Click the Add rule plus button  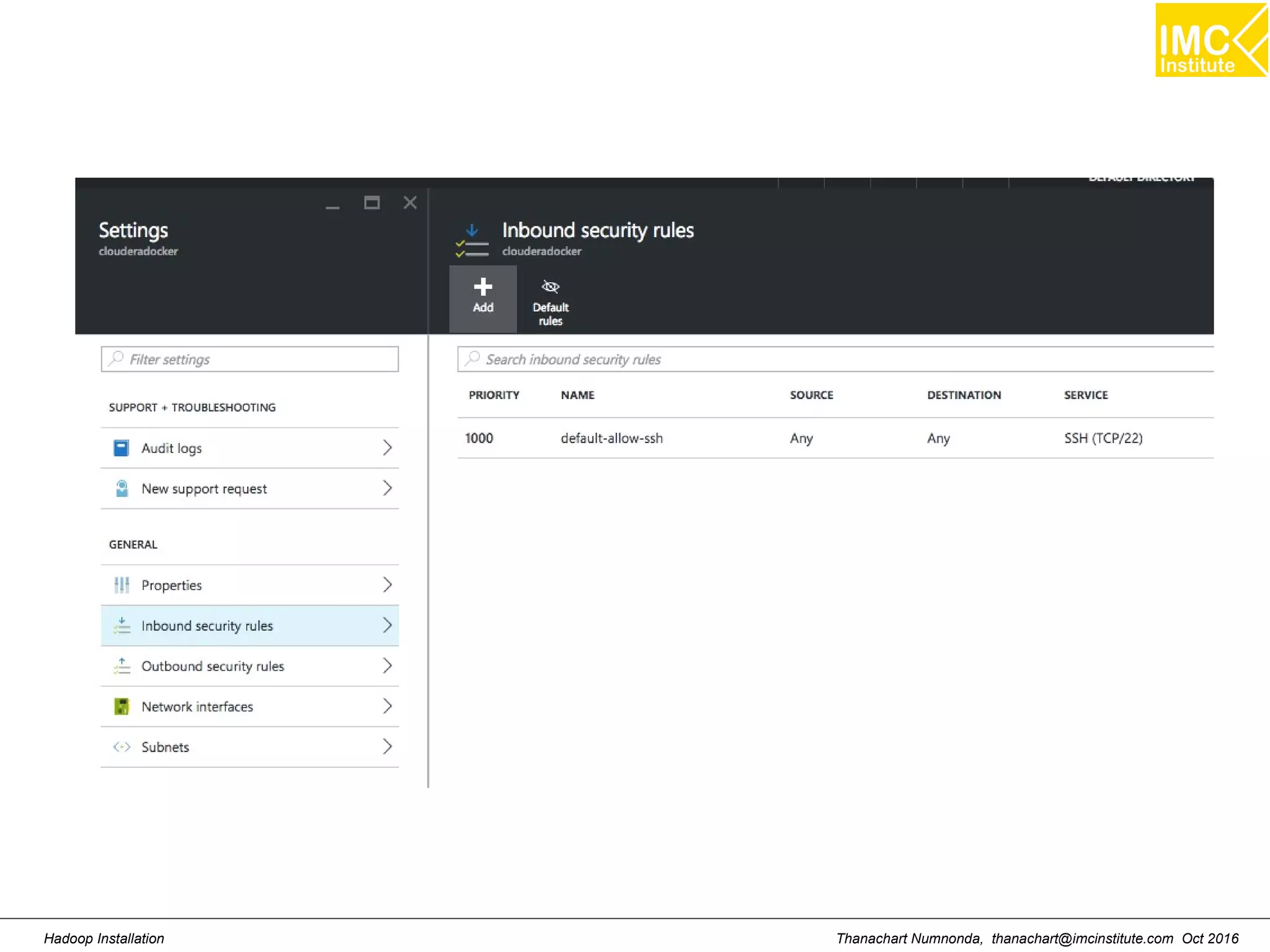[482, 299]
